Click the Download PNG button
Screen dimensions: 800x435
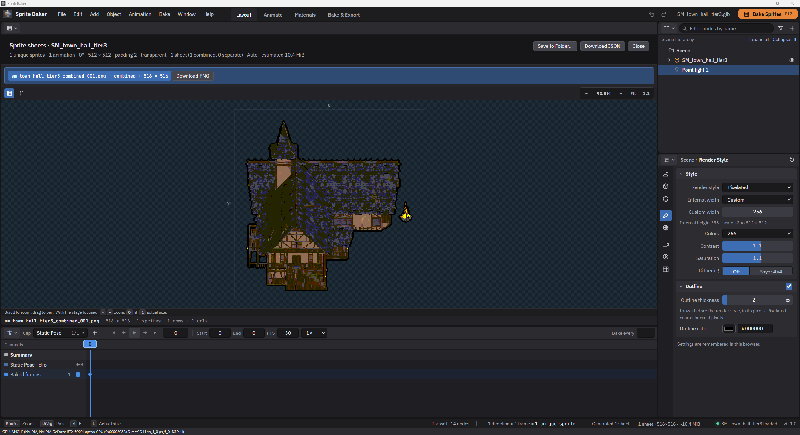pyautogui.click(x=192, y=76)
